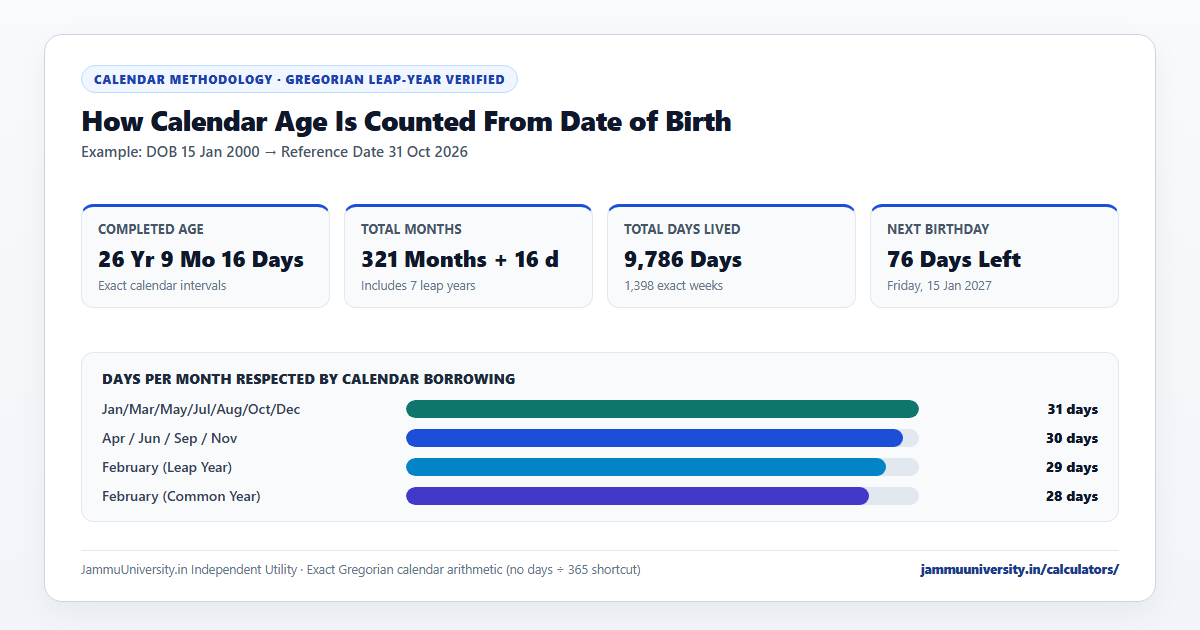Viewport: 1200px width, 630px height.
Task: Click the 28 days value
Action: [1072, 496]
